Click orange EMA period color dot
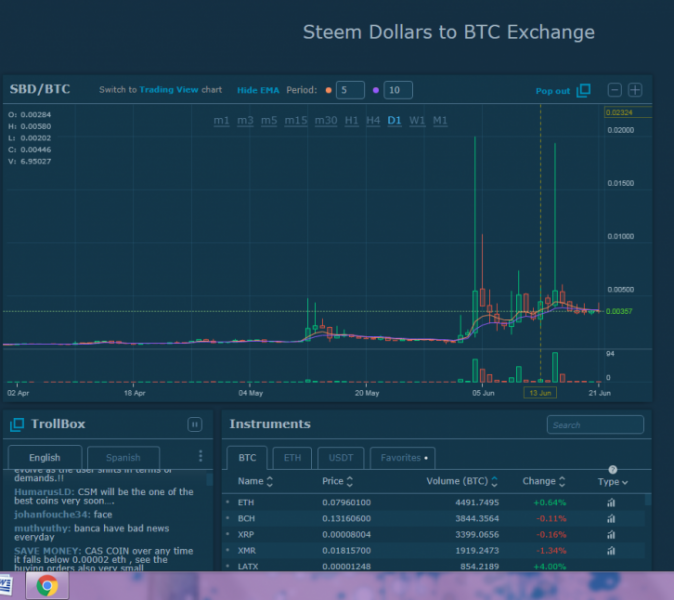This screenshot has height=600, width=674. pos(328,90)
